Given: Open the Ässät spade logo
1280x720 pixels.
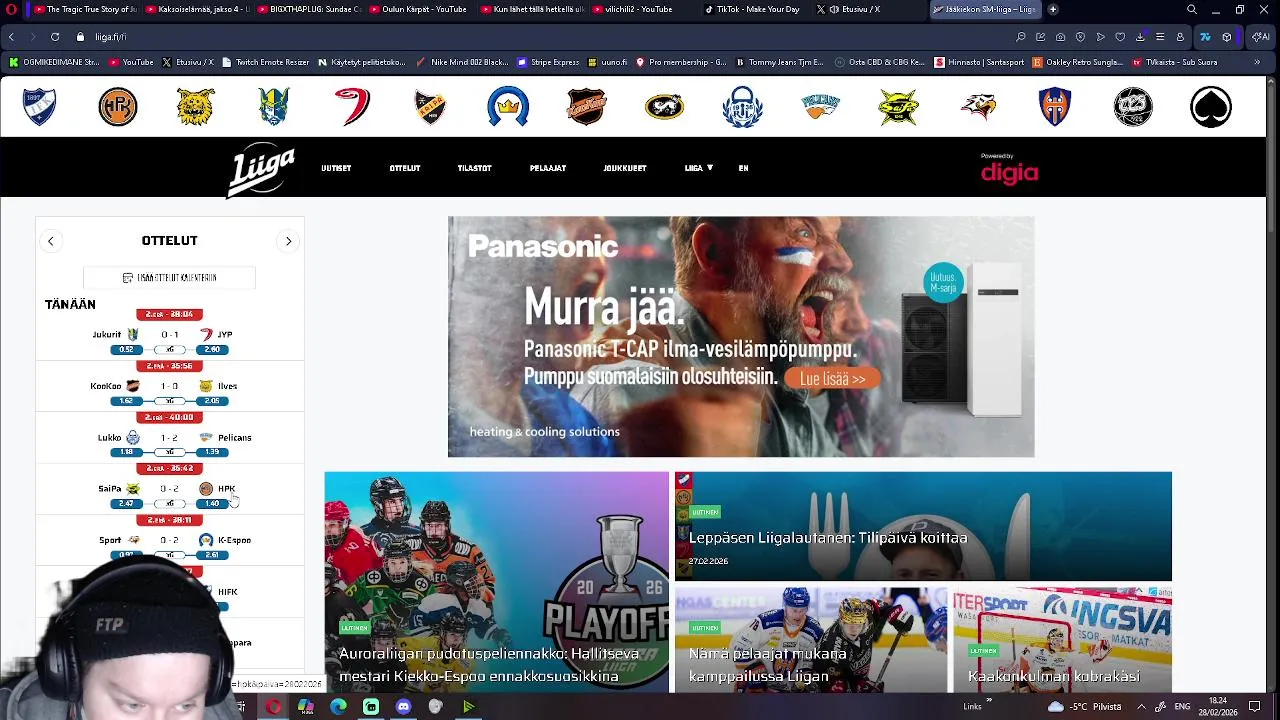Looking at the screenshot, I should point(1211,107).
